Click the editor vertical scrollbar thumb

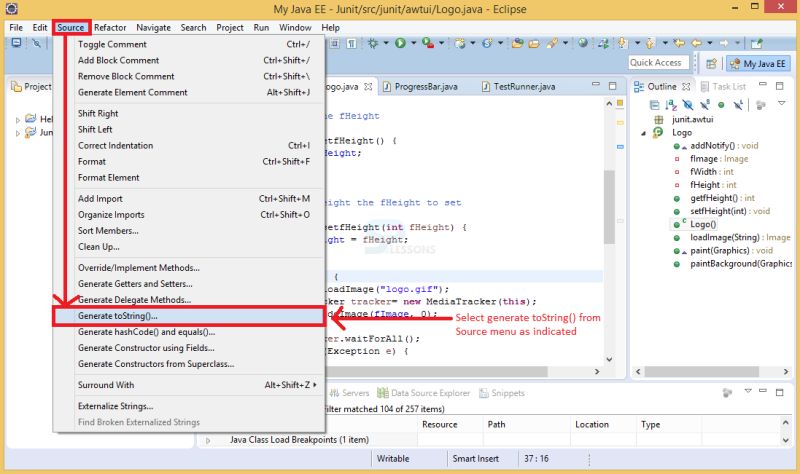[609, 207]
